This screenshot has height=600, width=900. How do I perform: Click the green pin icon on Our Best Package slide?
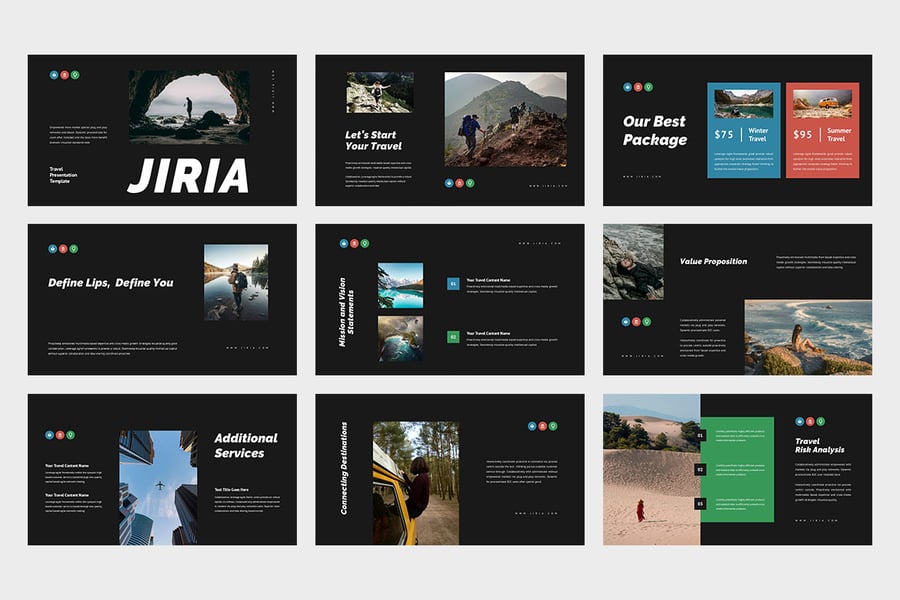coord(649,87)
